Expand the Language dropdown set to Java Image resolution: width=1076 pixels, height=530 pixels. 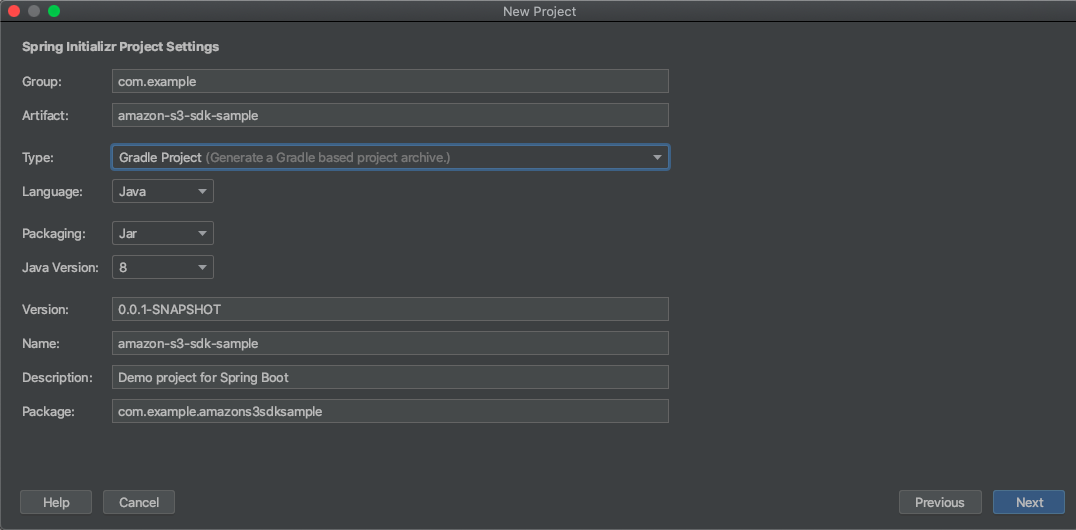pos(163,192)
